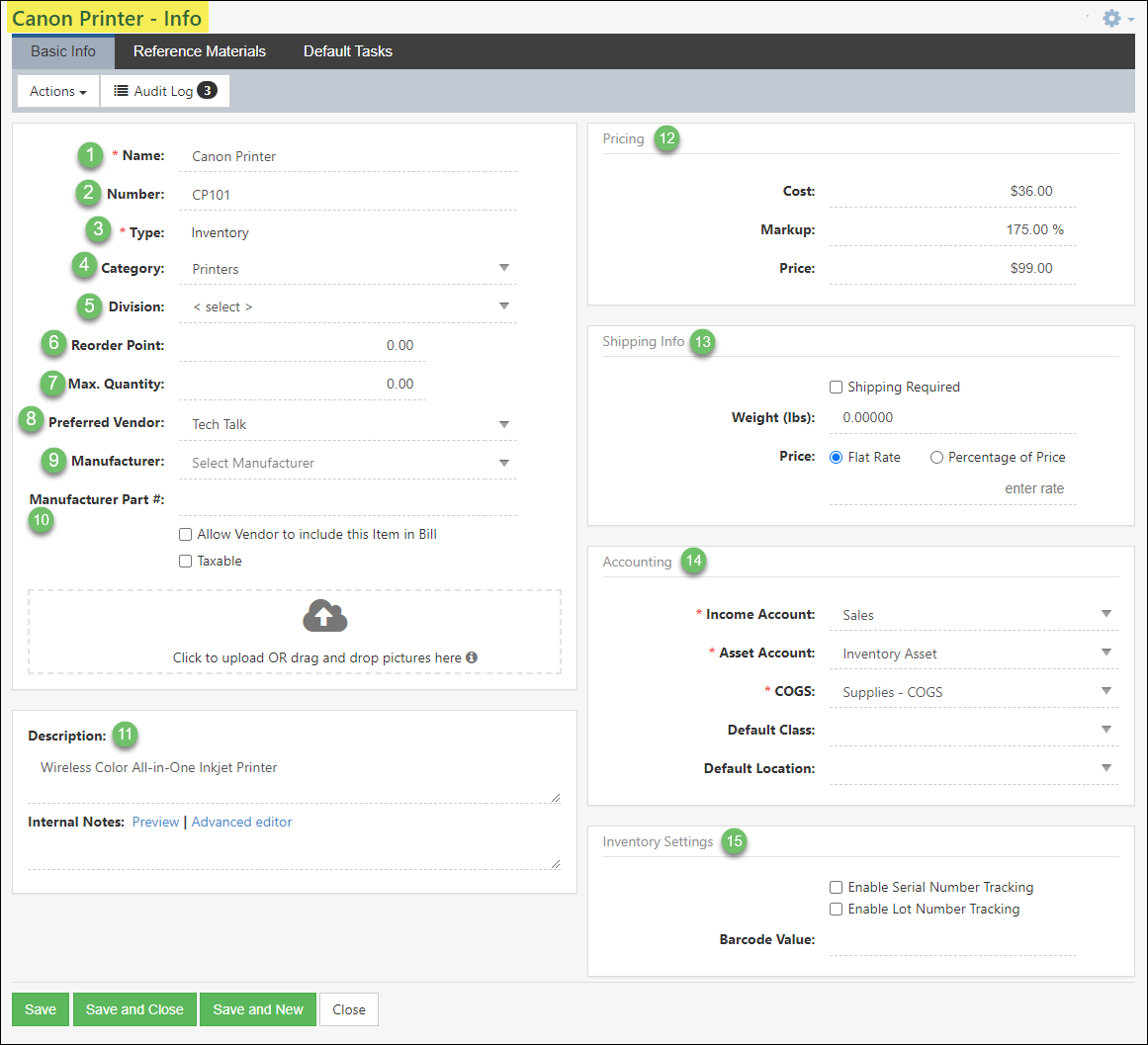The height and width of the screenshot is (1045, 1148).
Task: Select Percentage of Price shipping rate
Action: (x=936, y=456)
